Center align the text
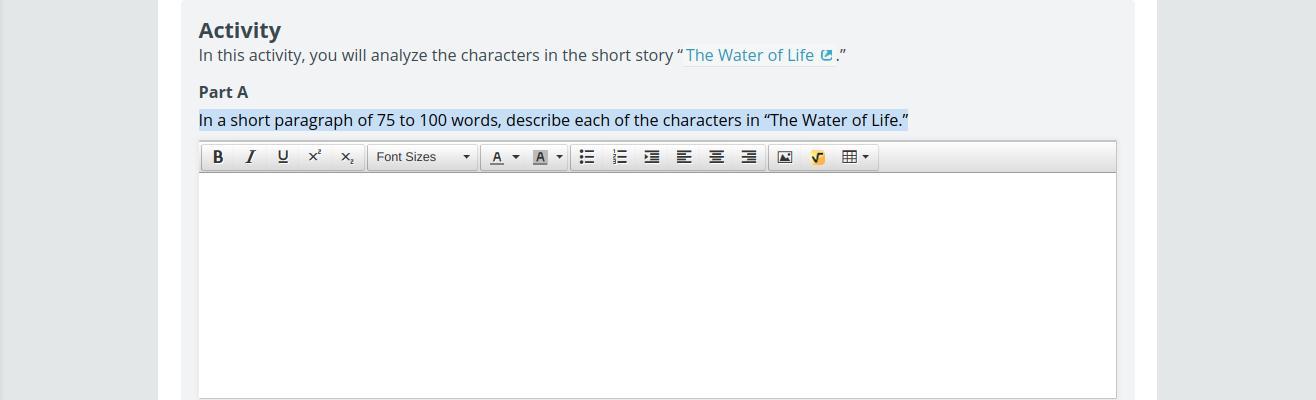 click(716, 157)
